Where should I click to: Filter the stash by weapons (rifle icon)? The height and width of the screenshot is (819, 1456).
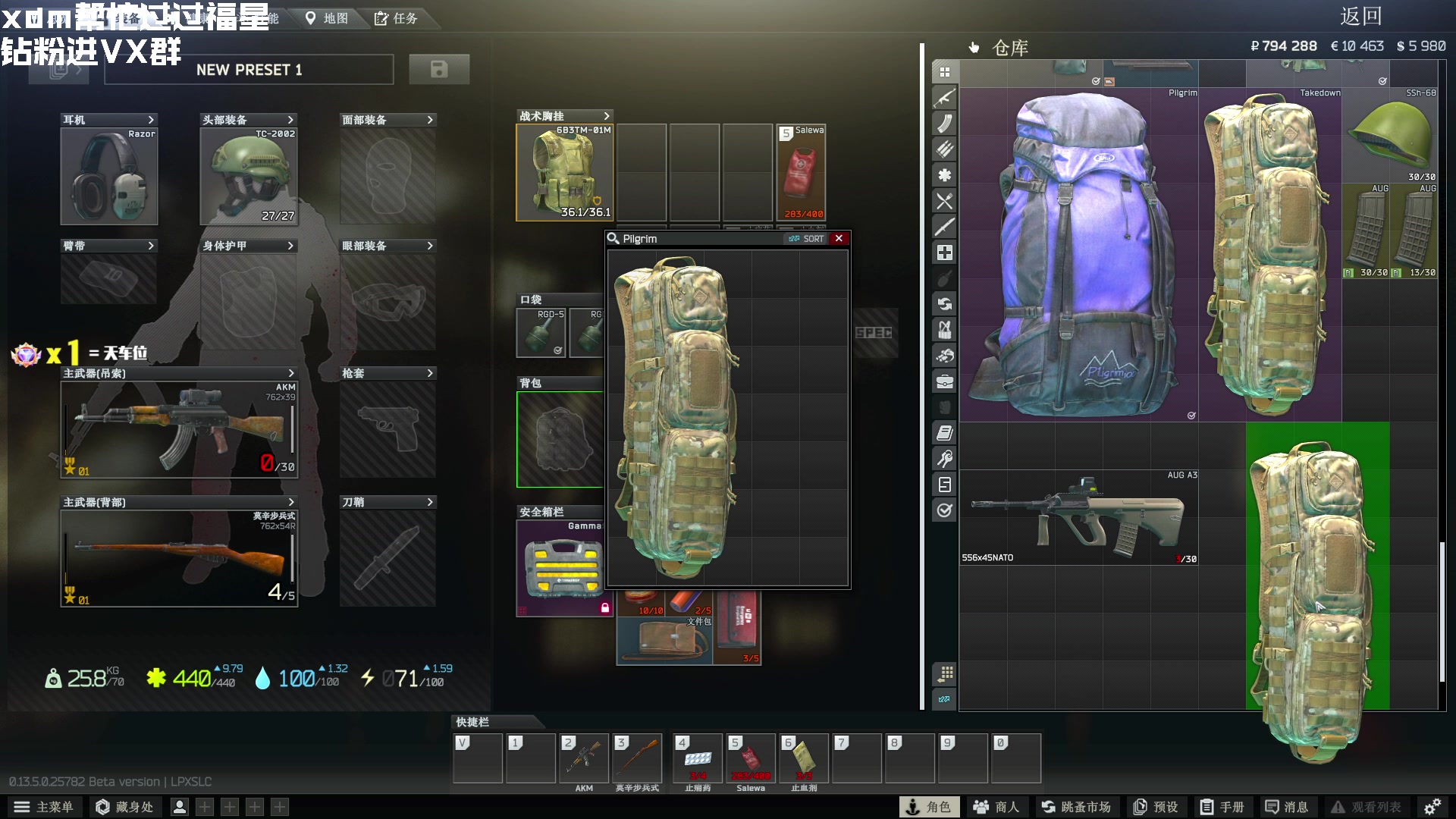click(944, 98)
